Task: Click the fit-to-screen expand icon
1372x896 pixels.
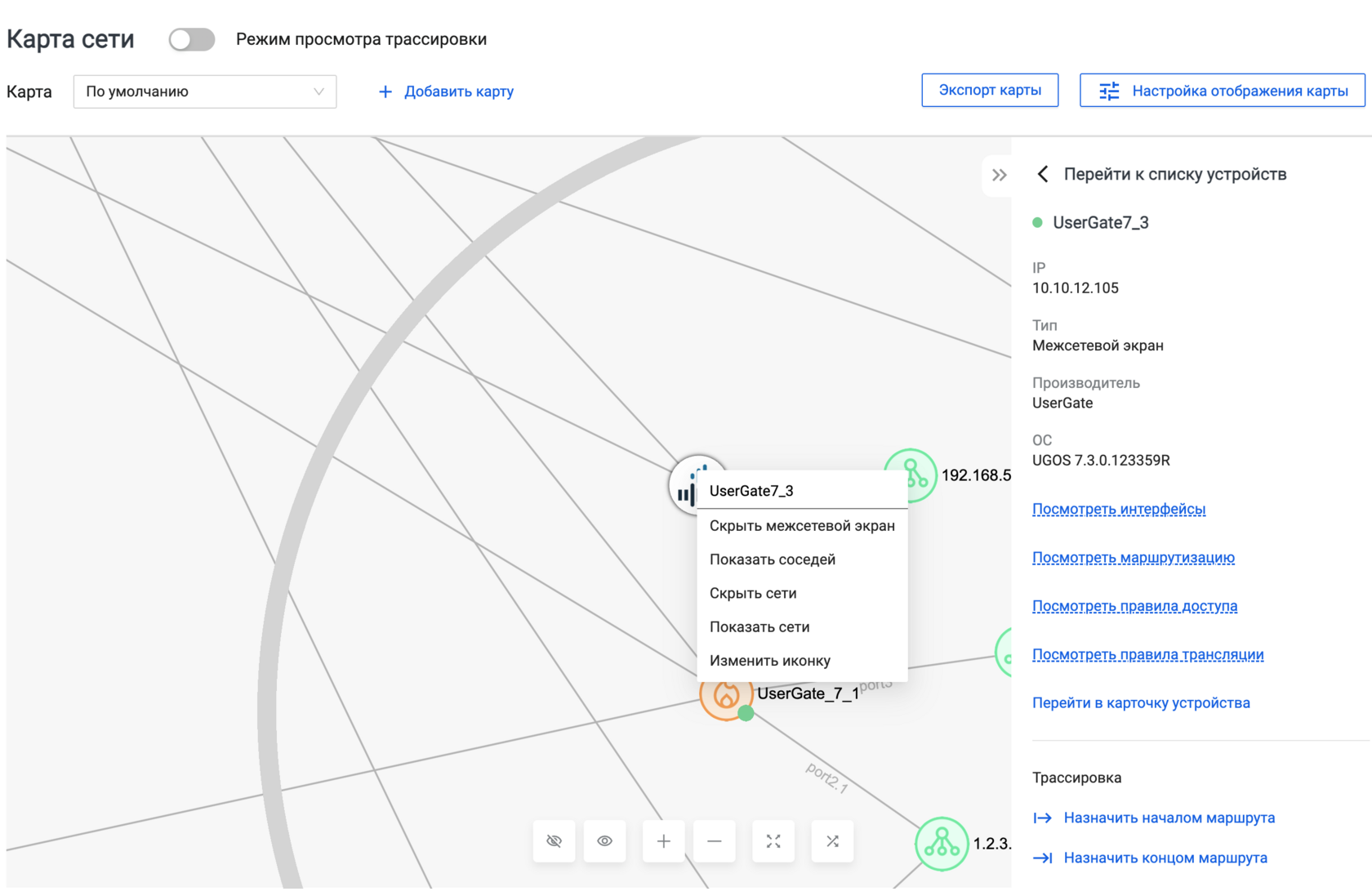Action: coord(773,840)
